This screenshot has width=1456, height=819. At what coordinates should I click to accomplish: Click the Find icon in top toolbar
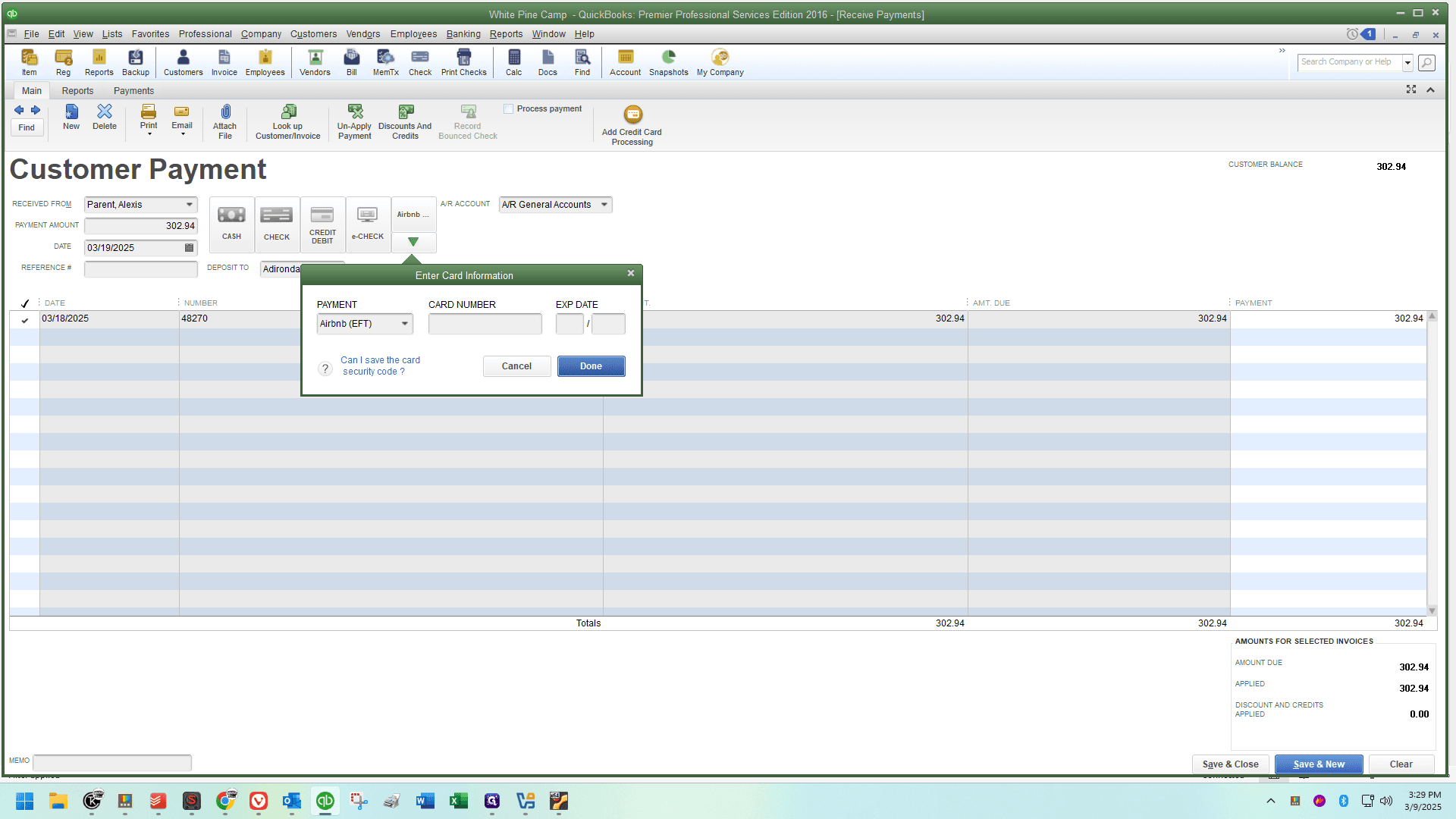582,62
